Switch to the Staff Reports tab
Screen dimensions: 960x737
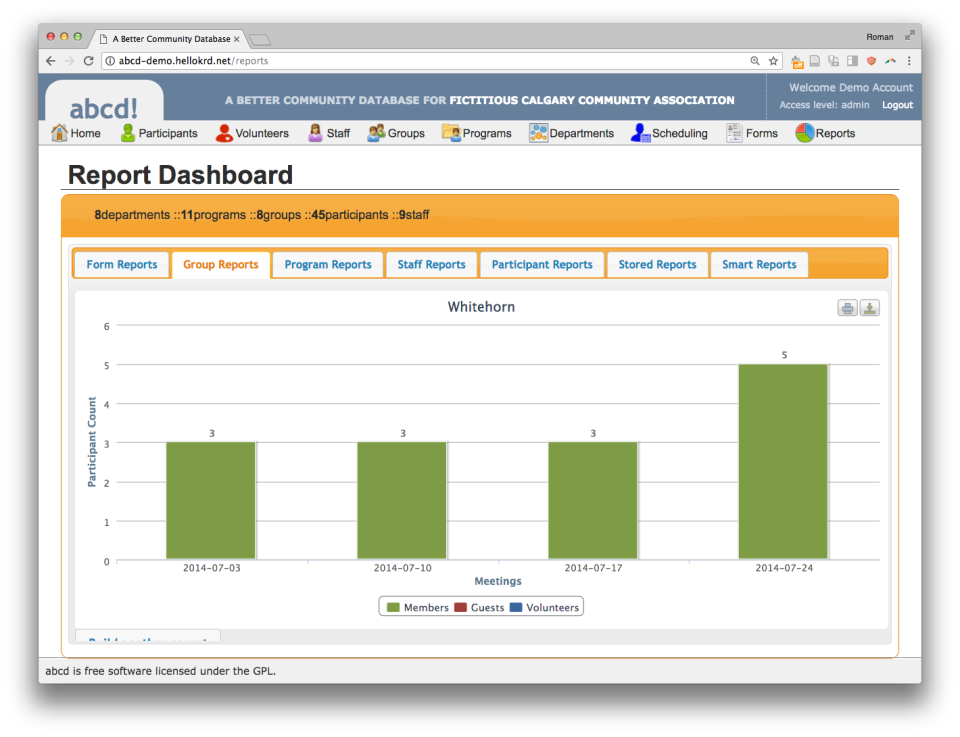431,264
